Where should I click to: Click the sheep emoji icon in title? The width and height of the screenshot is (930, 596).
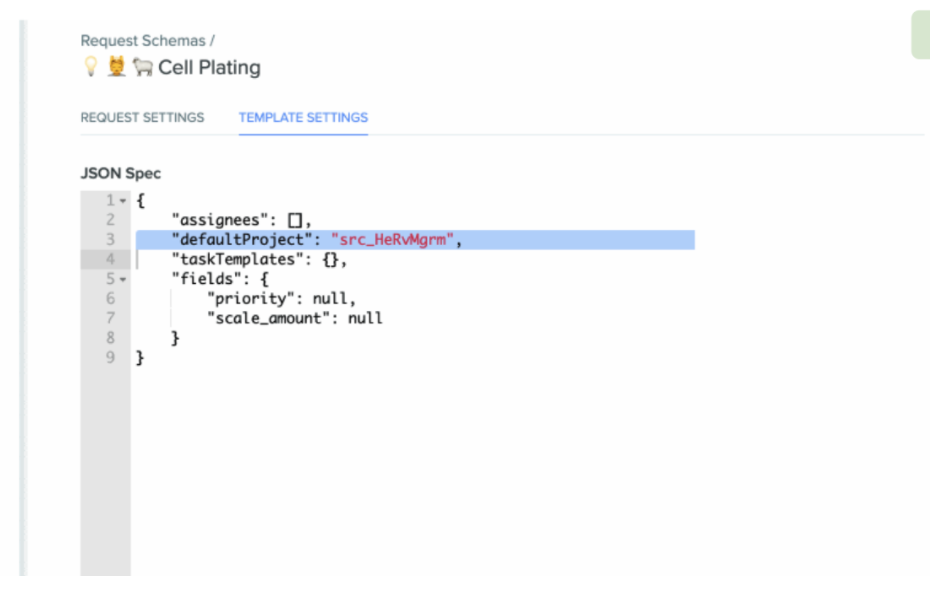[142, 67]
